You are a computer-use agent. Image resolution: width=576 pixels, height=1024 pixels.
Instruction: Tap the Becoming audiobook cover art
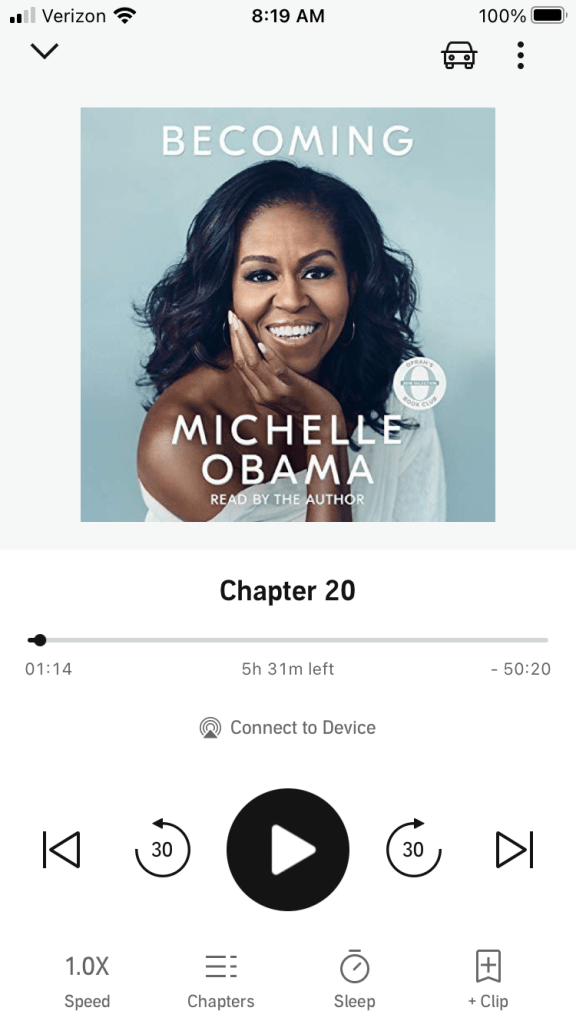(287, 314)
